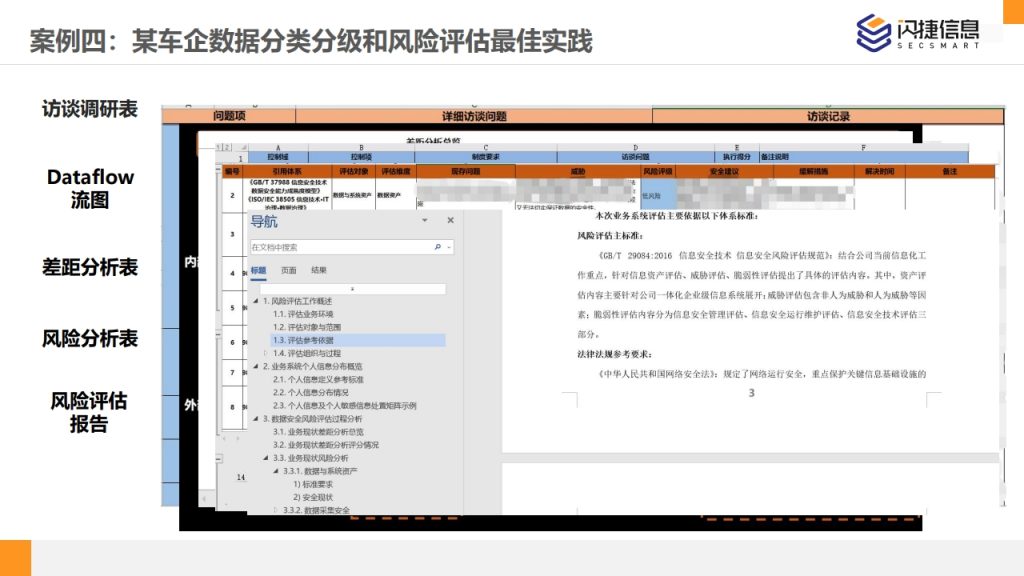Open the navigation pane options dropdown arrow
The height and width of the screenshot is (576, 1024).
click(424, 221)
